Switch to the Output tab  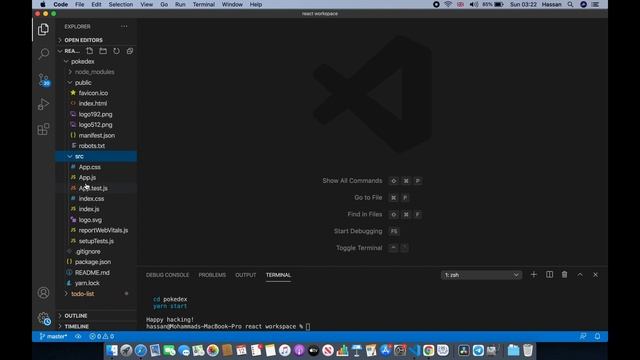point(246,275)
